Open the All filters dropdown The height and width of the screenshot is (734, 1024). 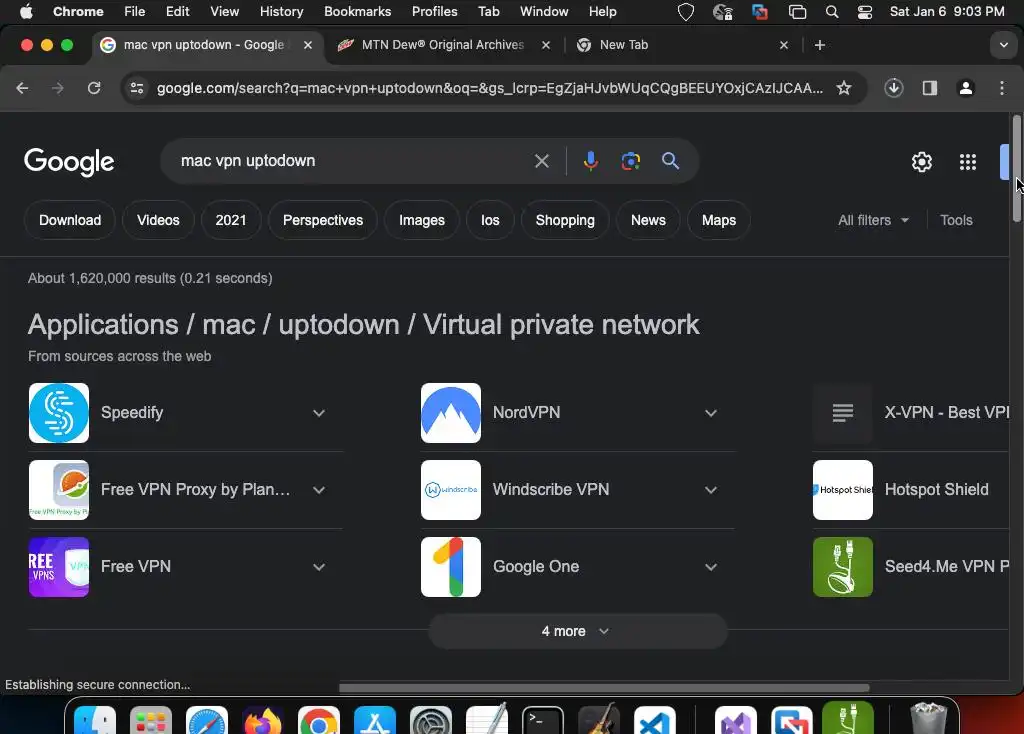(x=873, y=220)
